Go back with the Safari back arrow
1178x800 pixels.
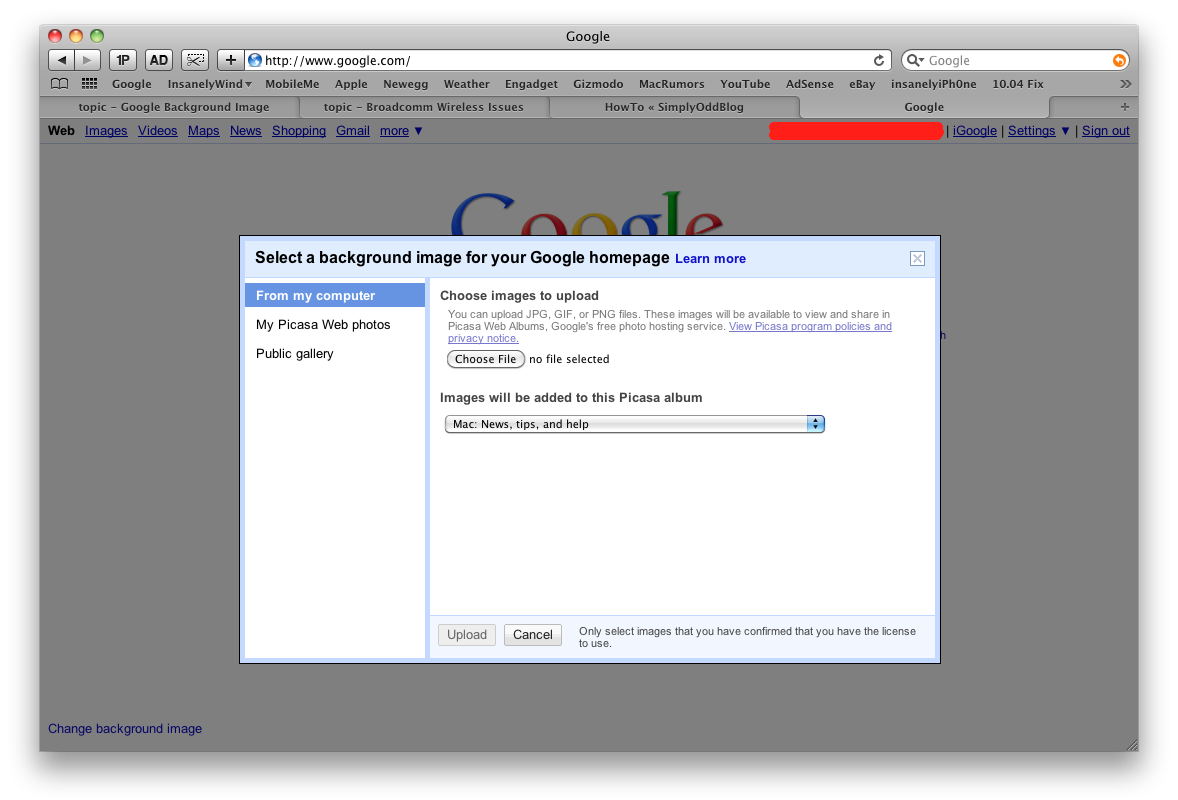(62, 60)
